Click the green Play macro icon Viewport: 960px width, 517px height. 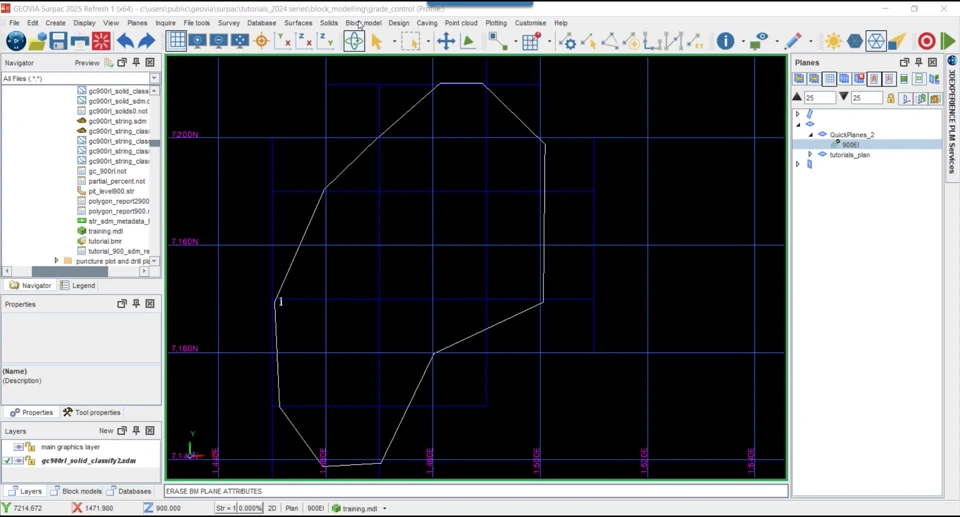[x=948, y=42]
